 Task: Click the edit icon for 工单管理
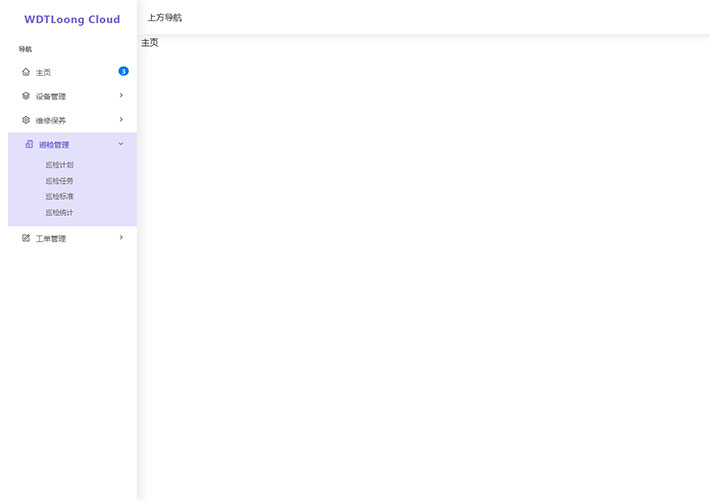pos(26,238)
